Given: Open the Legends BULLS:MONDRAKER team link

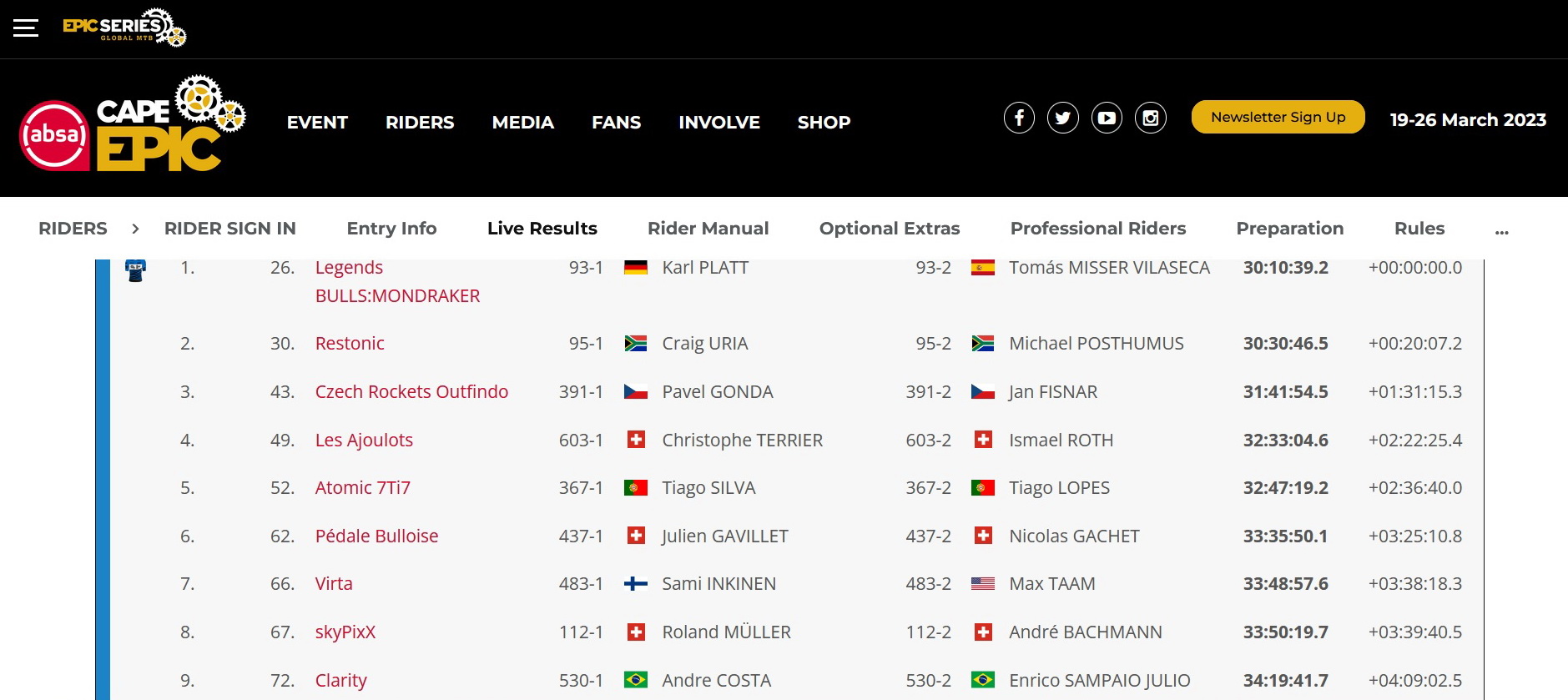Looking at the screenshot, I should pyautogui.click(x=396, y=282).
